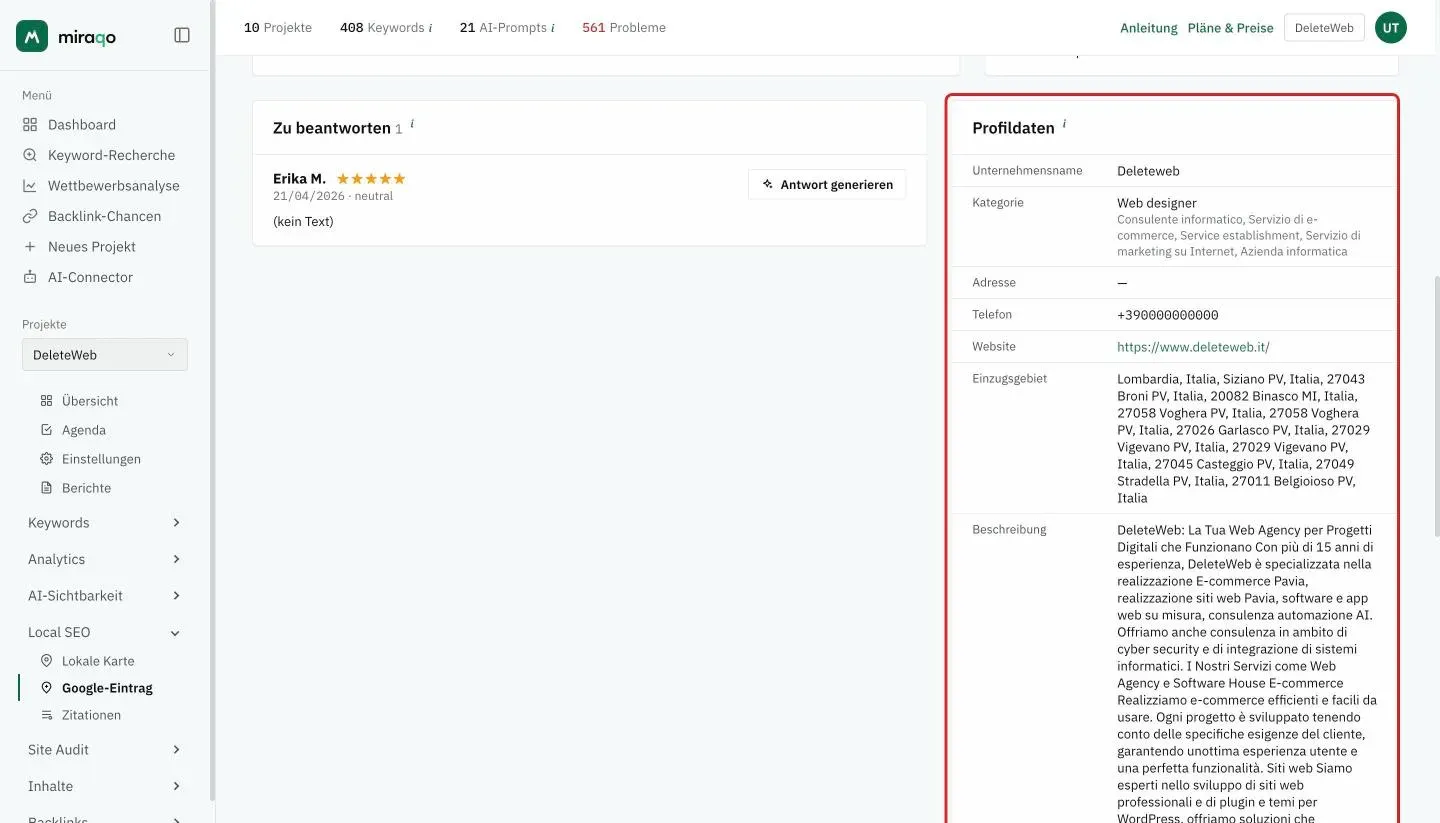Click the info icon next to Keywords count

pos(431,28)
